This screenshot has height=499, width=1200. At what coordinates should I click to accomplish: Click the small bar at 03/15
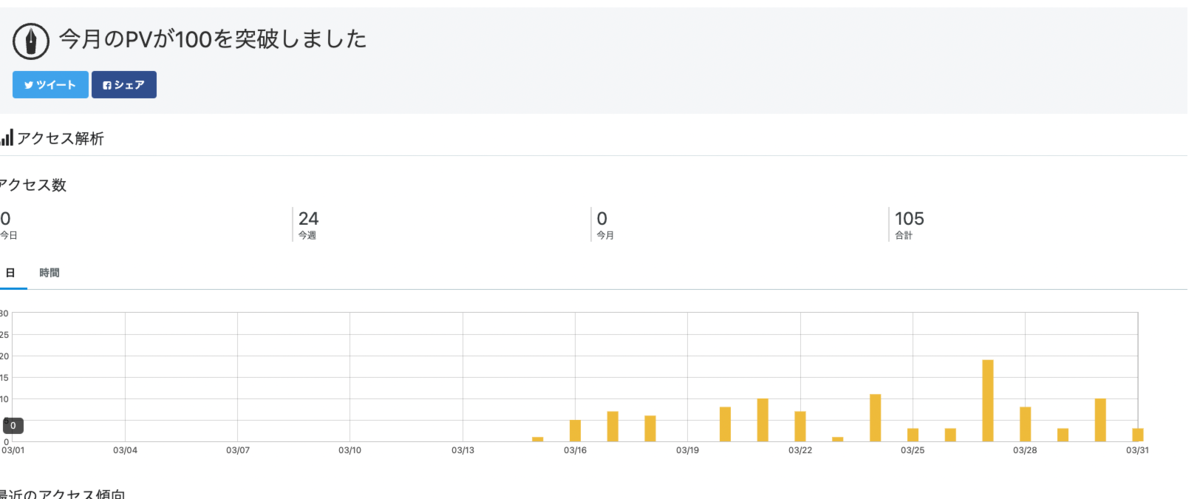538,439
